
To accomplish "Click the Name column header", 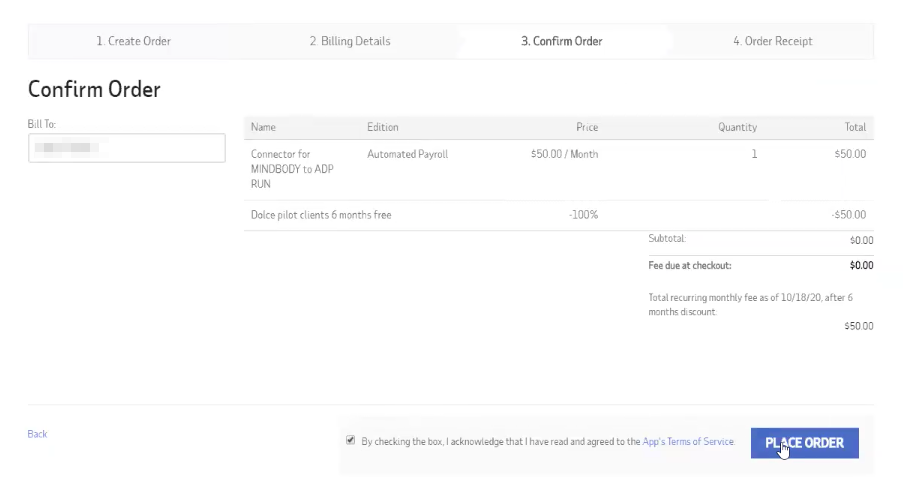I will [263, 127].
